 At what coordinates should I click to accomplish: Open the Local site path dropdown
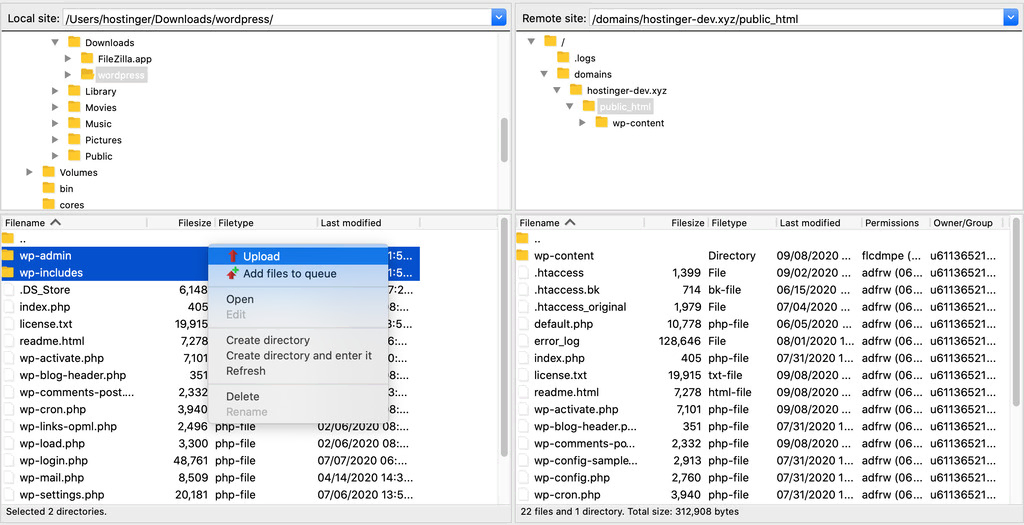coord(499,18)
